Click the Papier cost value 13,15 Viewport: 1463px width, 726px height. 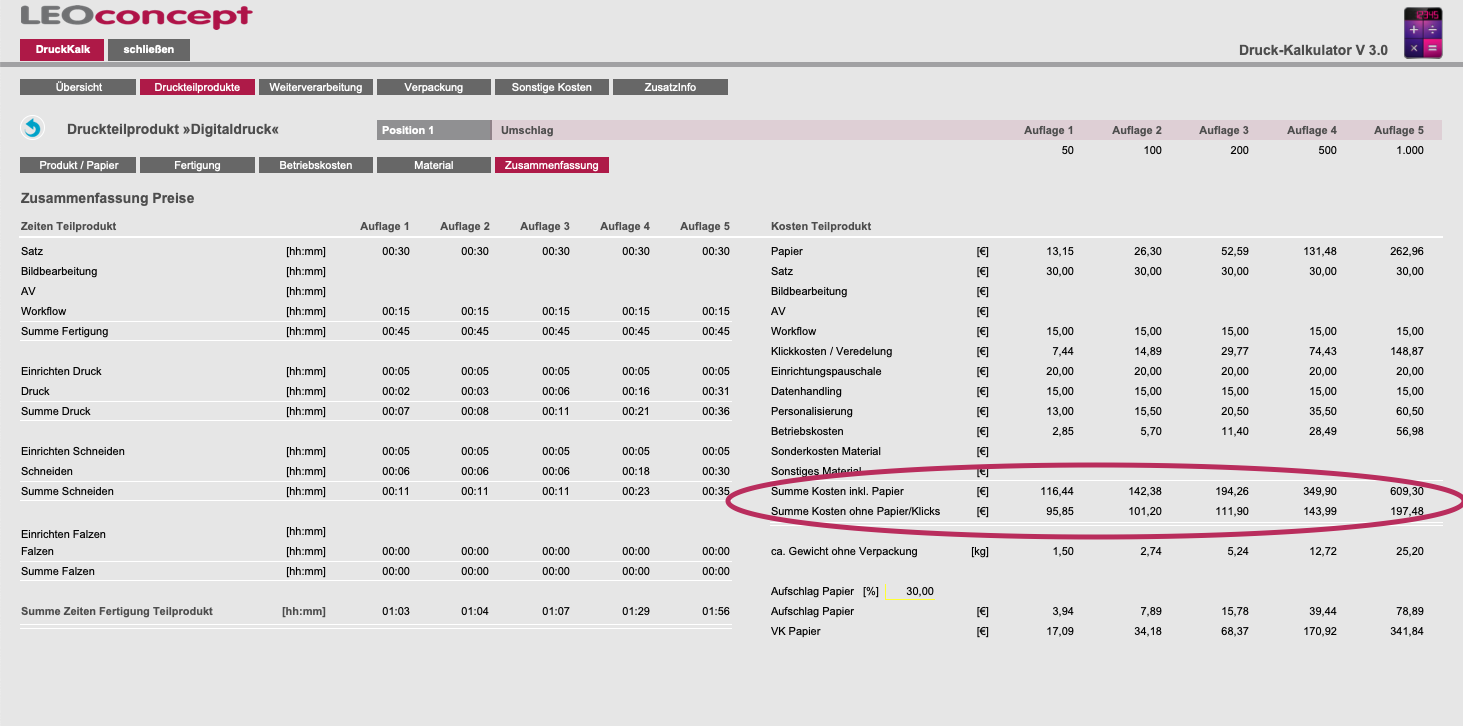tap(1059, 251)
